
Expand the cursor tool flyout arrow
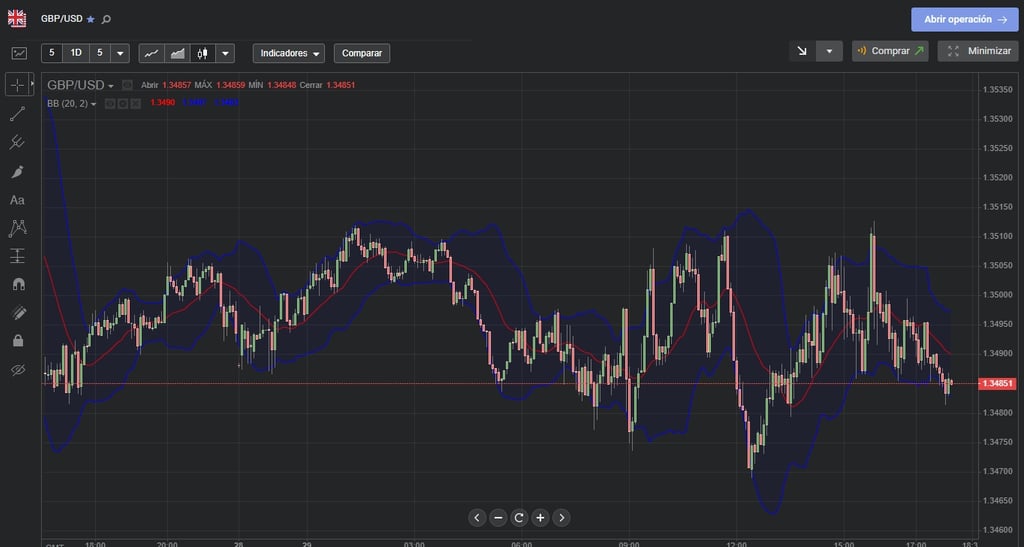click(32, 85)
